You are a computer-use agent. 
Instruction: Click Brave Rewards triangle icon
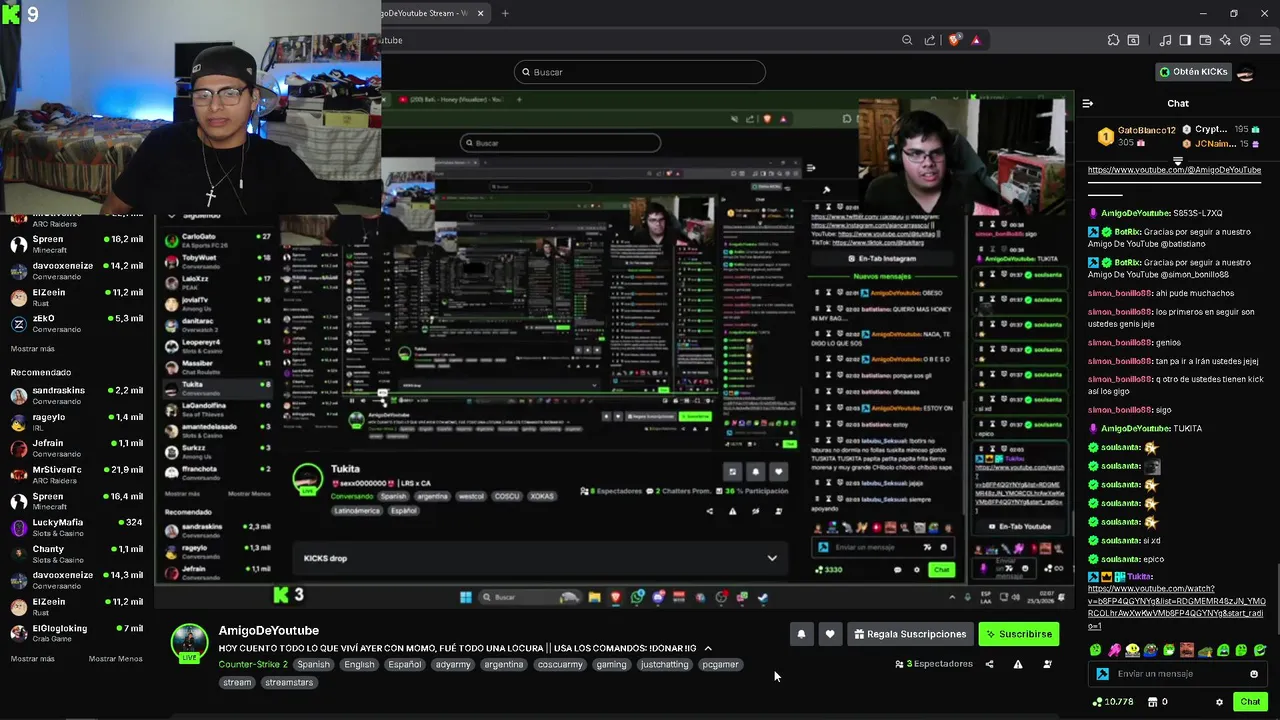click(x=976, y=40)
